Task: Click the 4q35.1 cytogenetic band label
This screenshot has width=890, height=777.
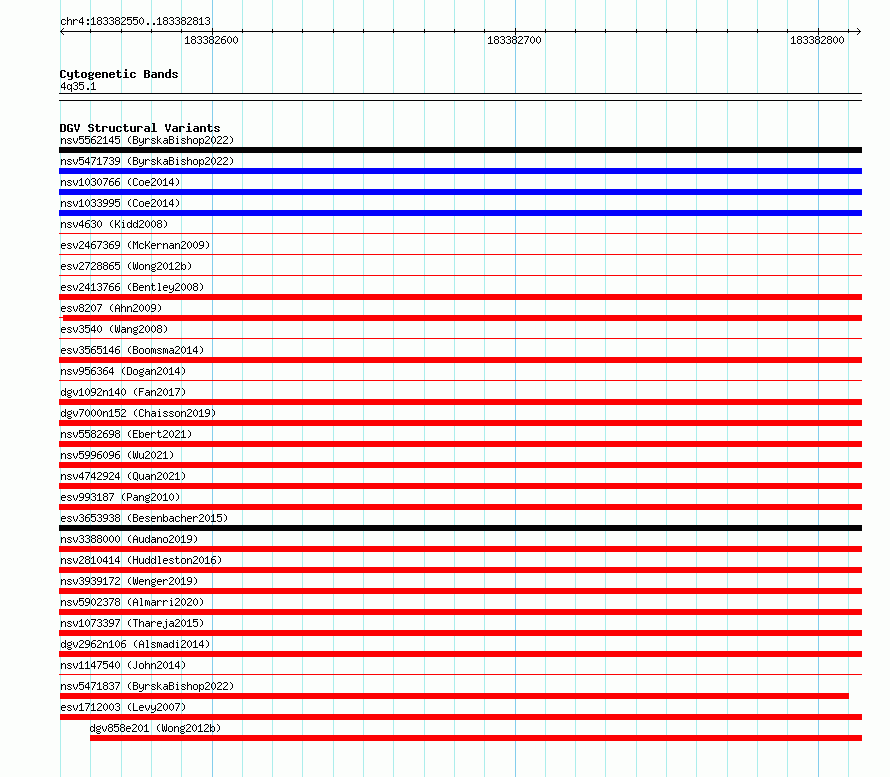Action: [78, 86]
